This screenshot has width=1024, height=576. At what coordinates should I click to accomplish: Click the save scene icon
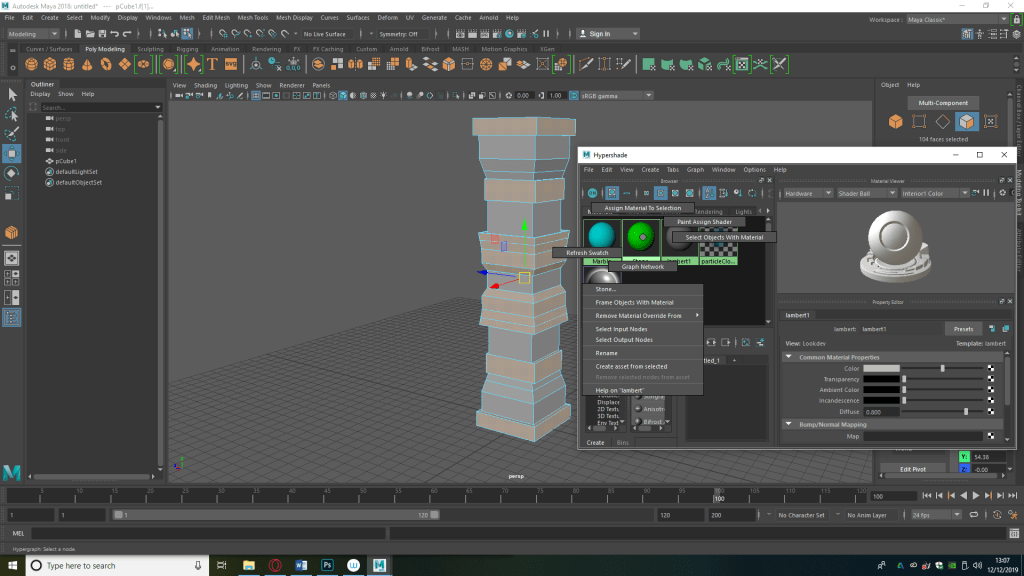pyautogui.click(x=103, y=33)
